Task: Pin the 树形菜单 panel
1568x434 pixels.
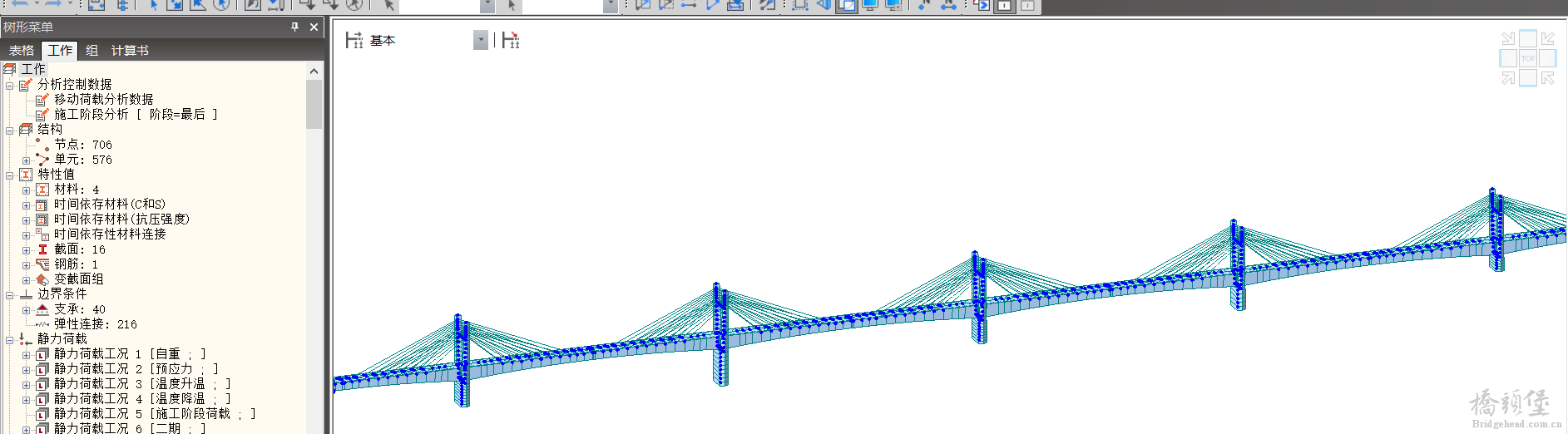Action: (294, 27)
